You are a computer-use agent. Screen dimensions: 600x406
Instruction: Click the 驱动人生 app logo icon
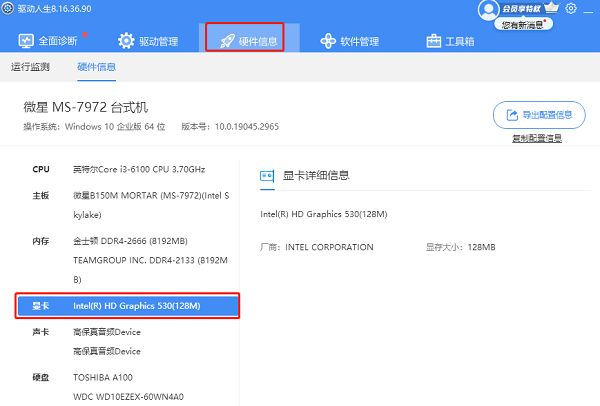(8, 8)
